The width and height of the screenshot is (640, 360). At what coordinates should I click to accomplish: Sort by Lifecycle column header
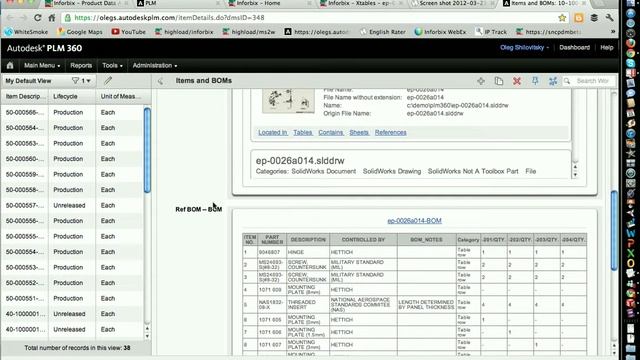click(x=72, y=96)
